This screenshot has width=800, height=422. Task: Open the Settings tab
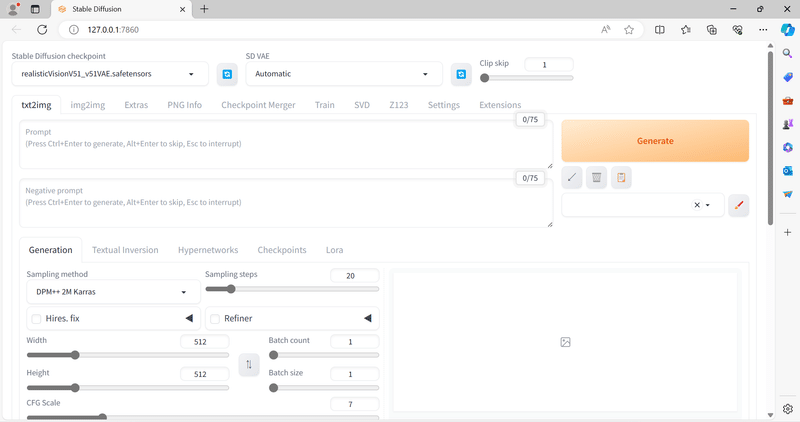click(x=443, y=105)
